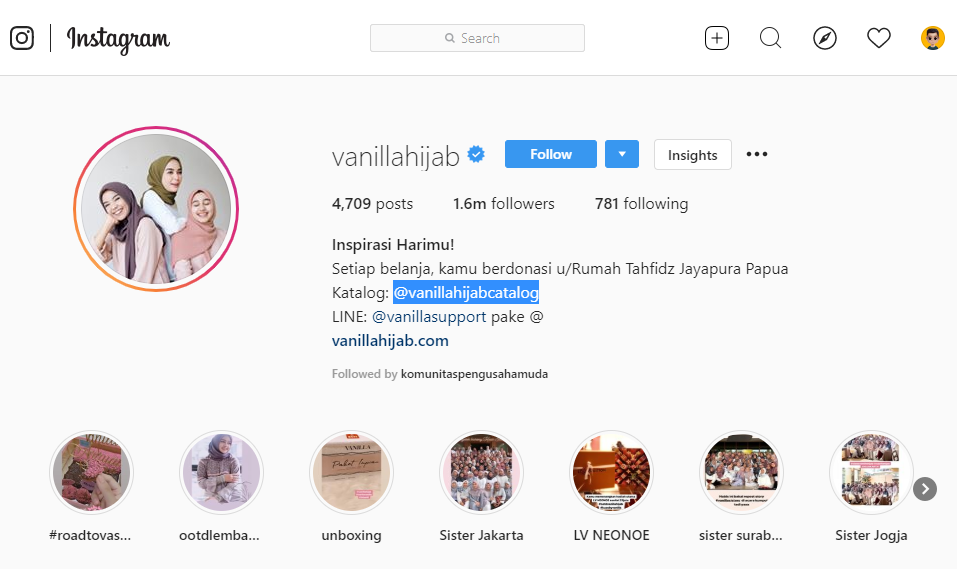Open the @vanillasupport mention link

click(429, 316)
